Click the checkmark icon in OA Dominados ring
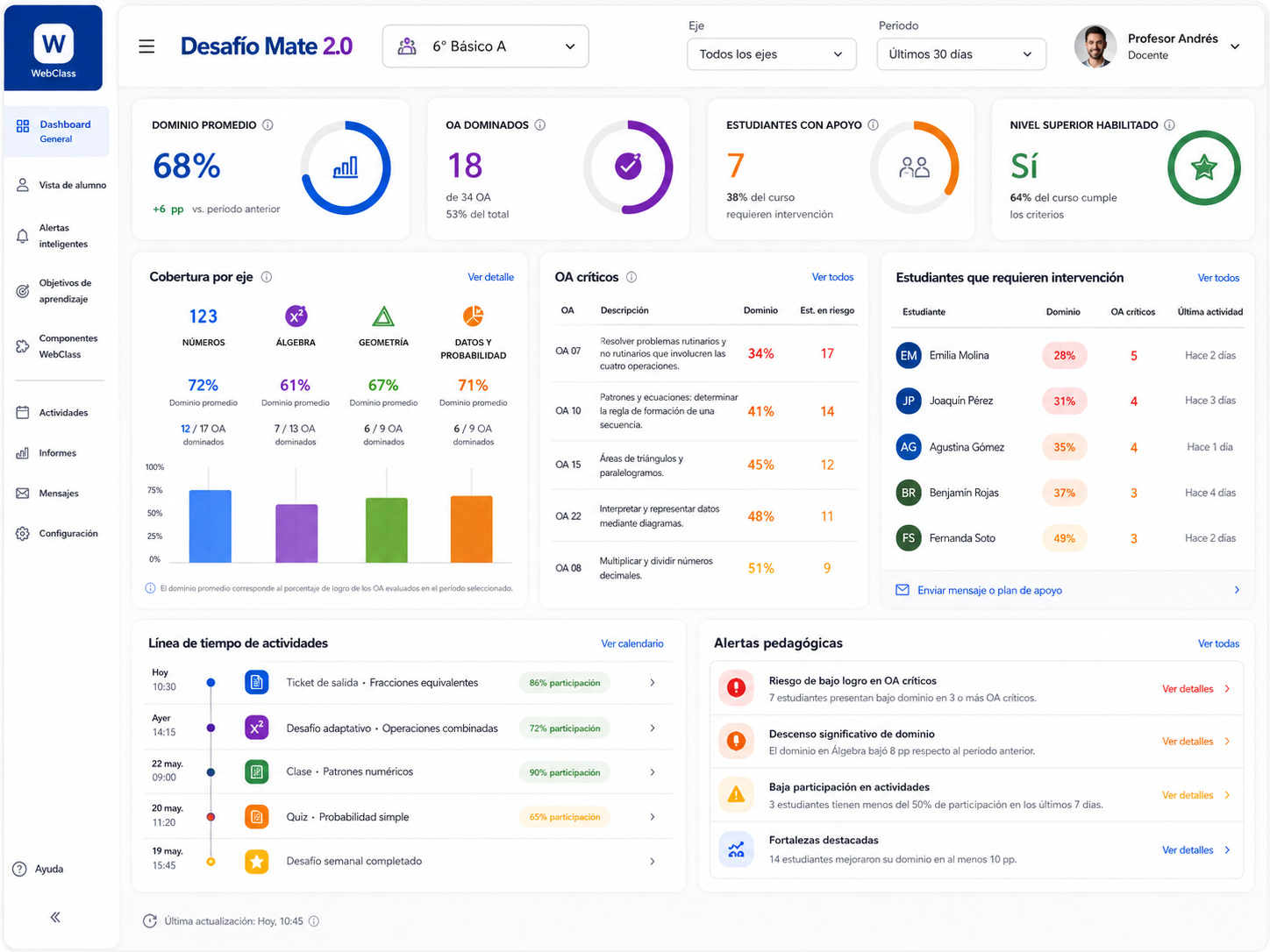The image size is (1270, 952). coord(628,167)
